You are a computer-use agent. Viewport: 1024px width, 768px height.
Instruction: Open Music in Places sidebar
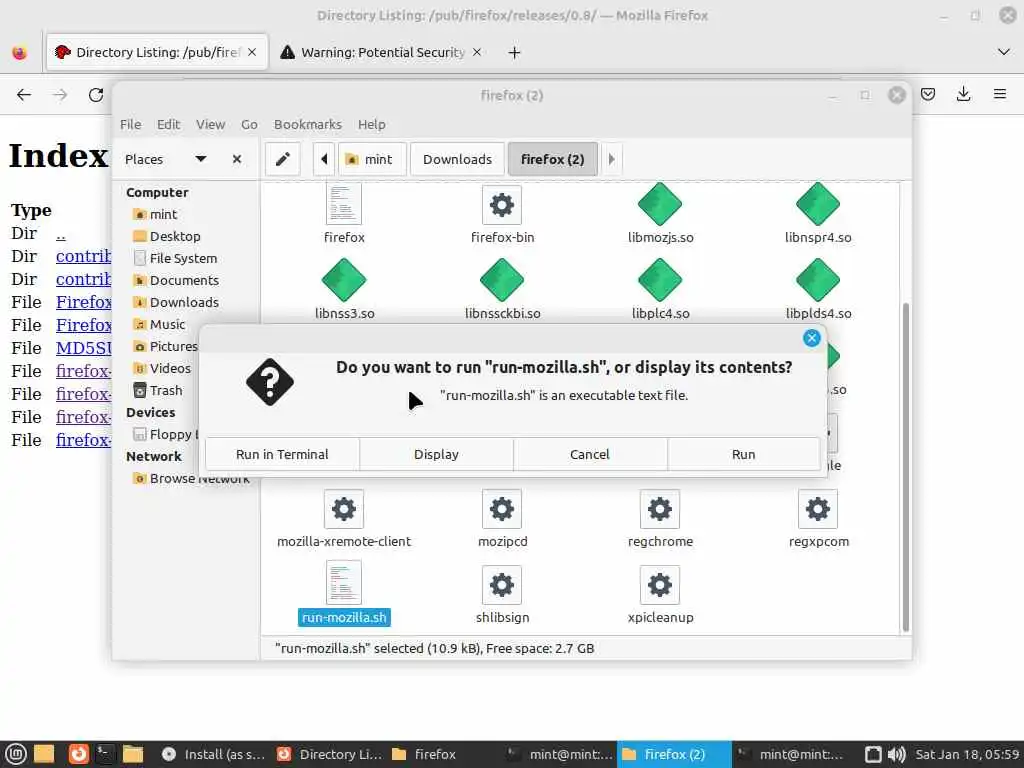pyautogui.click(x=167, y=324)
